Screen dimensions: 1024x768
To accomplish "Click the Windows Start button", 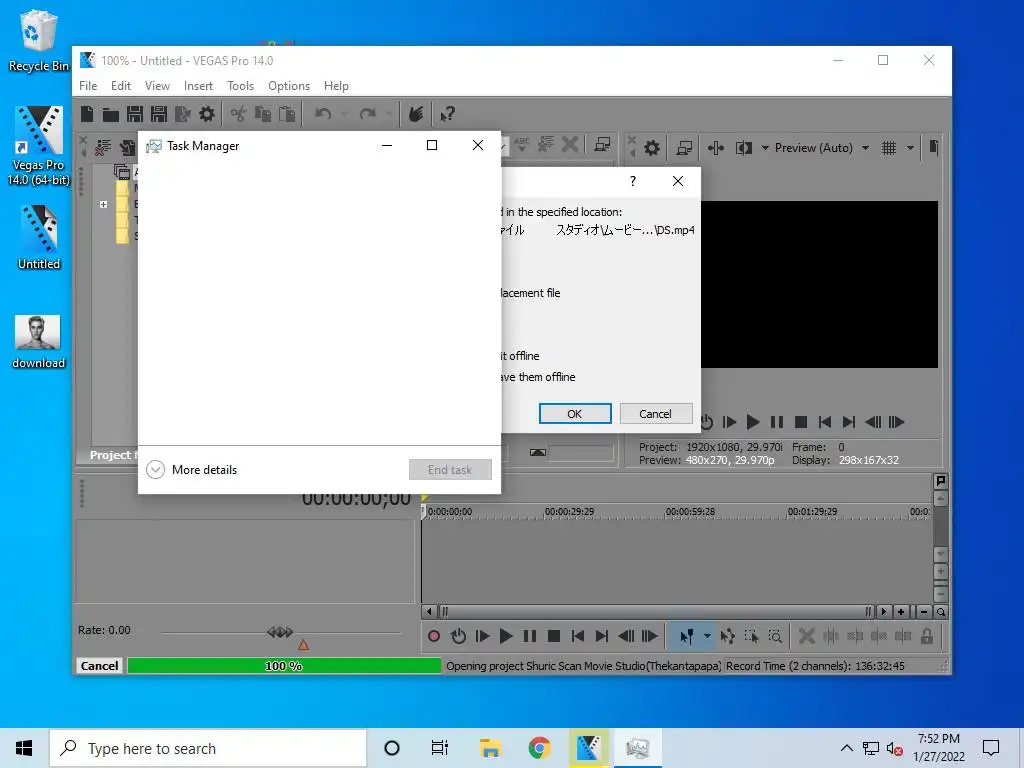I will pos(24,748).
